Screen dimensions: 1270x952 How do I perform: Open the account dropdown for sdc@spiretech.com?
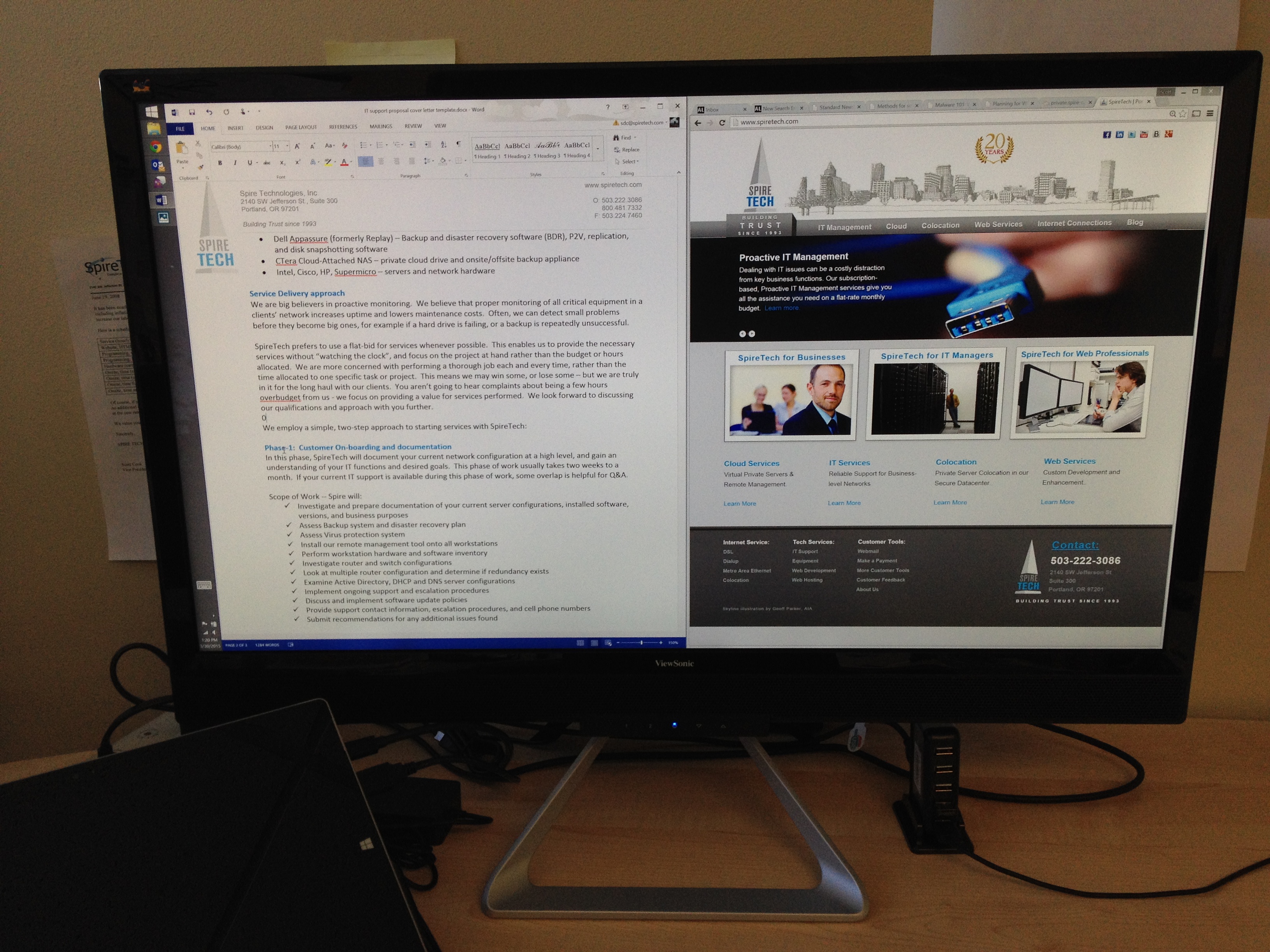[x=666, y=123]
